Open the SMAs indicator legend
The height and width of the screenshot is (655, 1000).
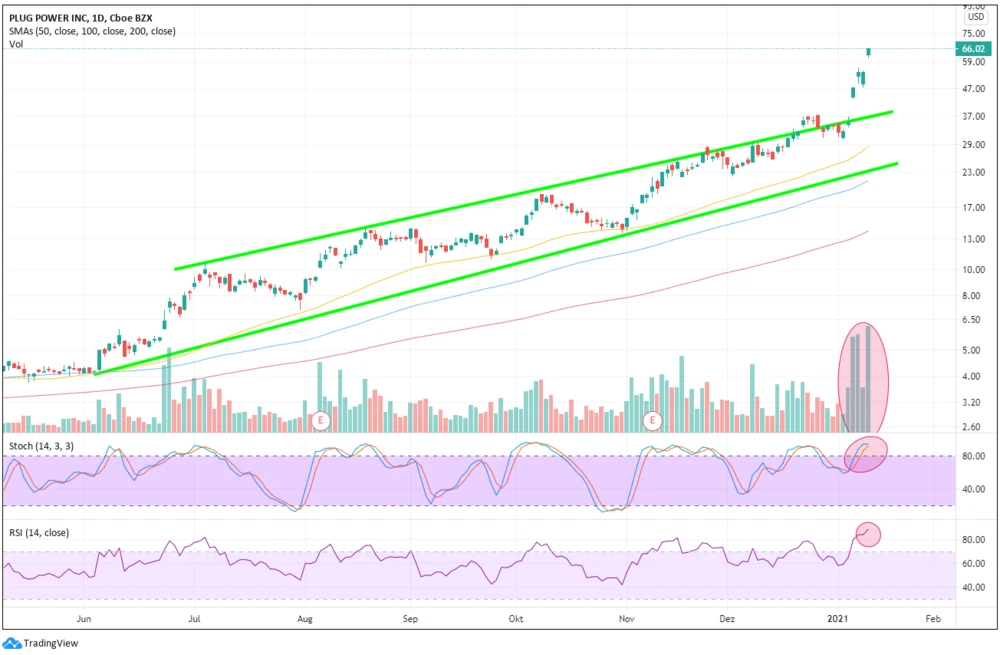90,31
